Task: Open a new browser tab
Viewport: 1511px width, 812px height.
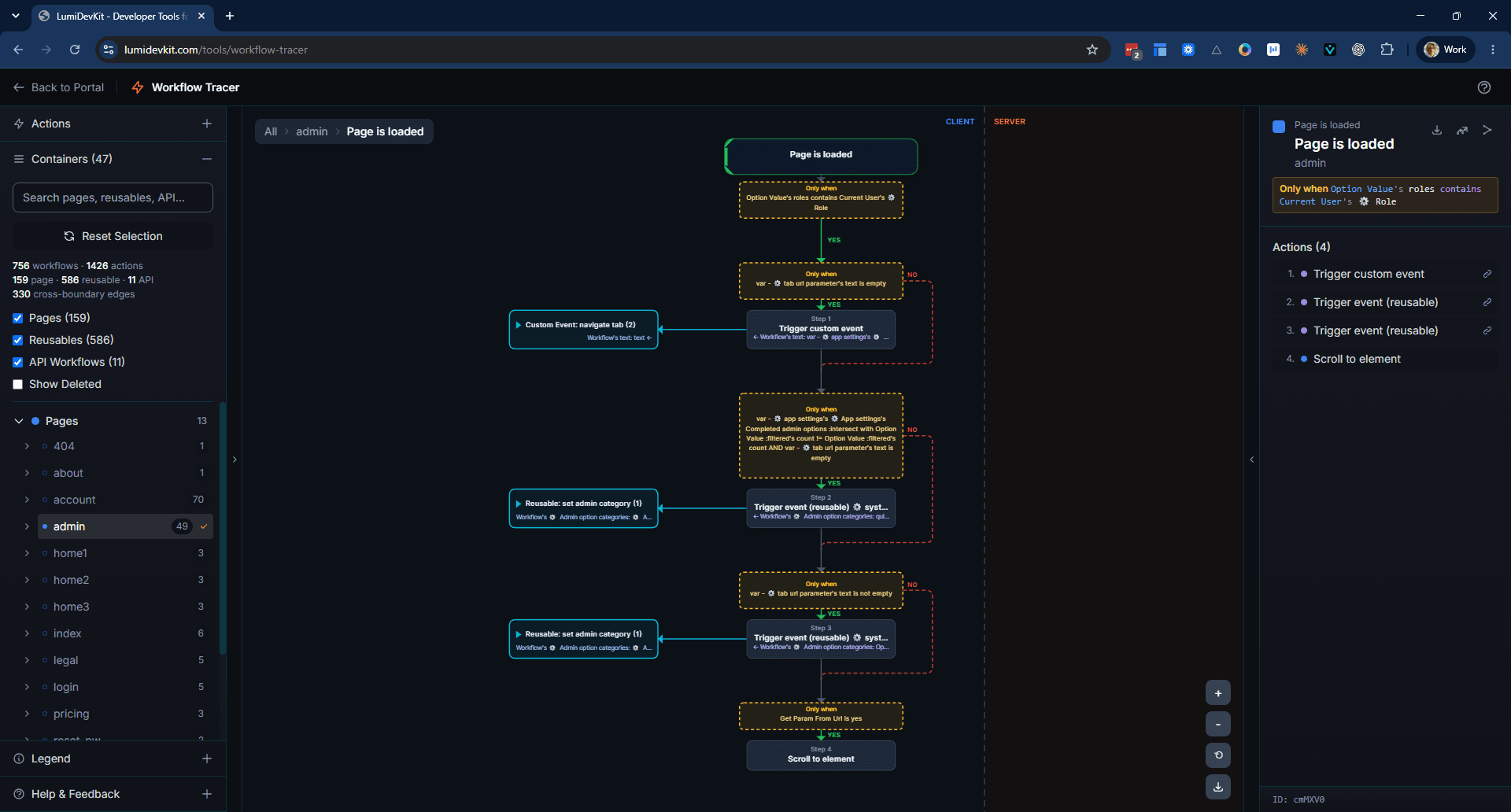Action: (230, 16)
